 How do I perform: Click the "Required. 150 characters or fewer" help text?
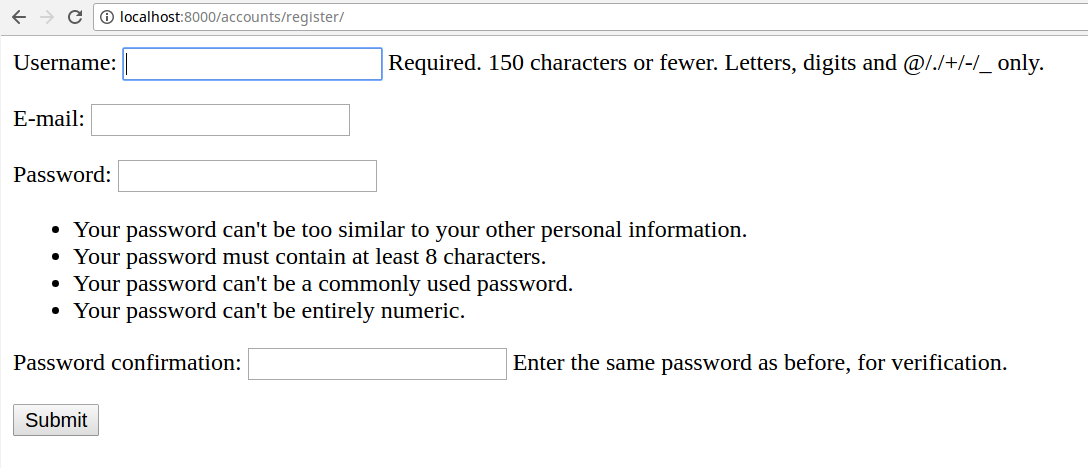pyautogui.click(x=715, y=63)
